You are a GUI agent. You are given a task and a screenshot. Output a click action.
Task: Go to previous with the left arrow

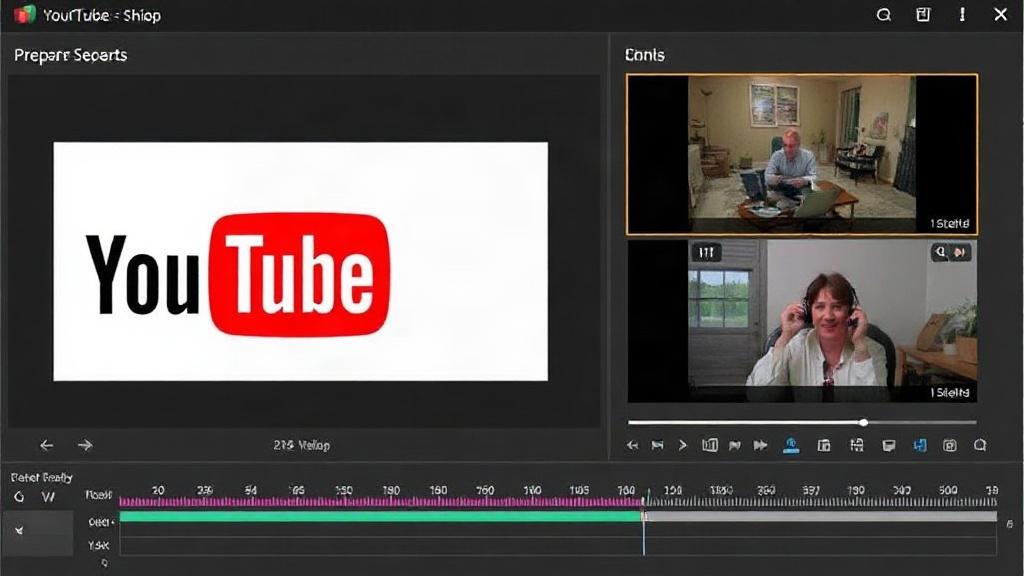[46, 445]
